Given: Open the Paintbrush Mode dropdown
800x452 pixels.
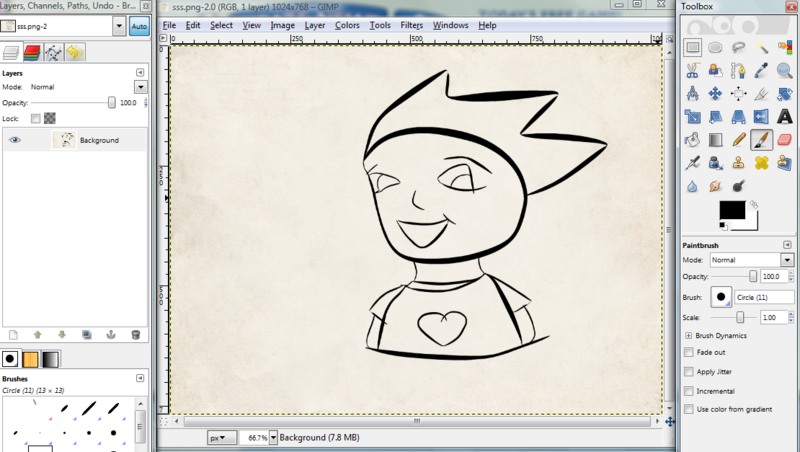Looking at the screenshot, I should point(751,259).
